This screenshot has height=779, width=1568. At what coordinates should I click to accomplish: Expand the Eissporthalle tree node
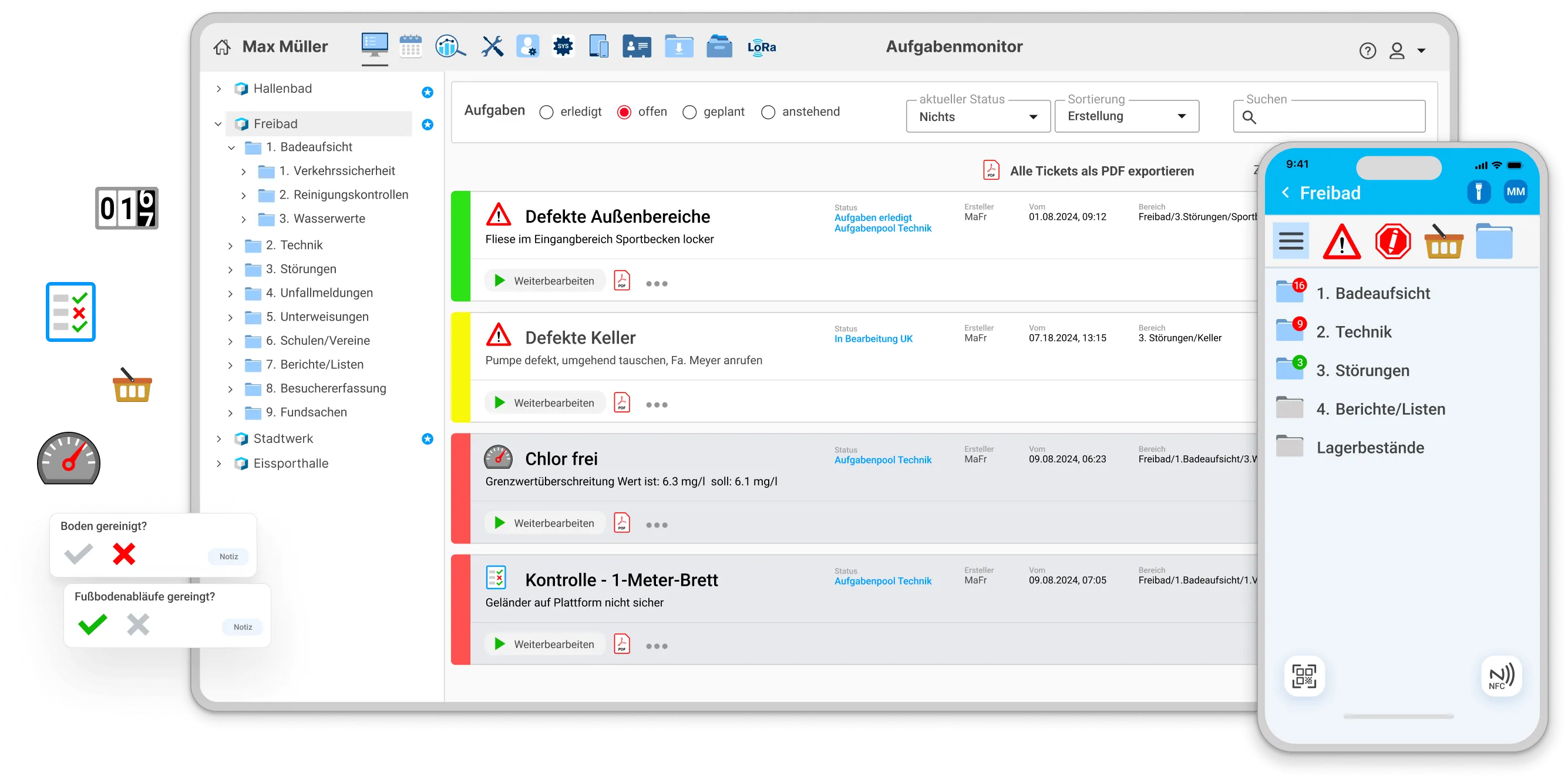click(218, 464)
